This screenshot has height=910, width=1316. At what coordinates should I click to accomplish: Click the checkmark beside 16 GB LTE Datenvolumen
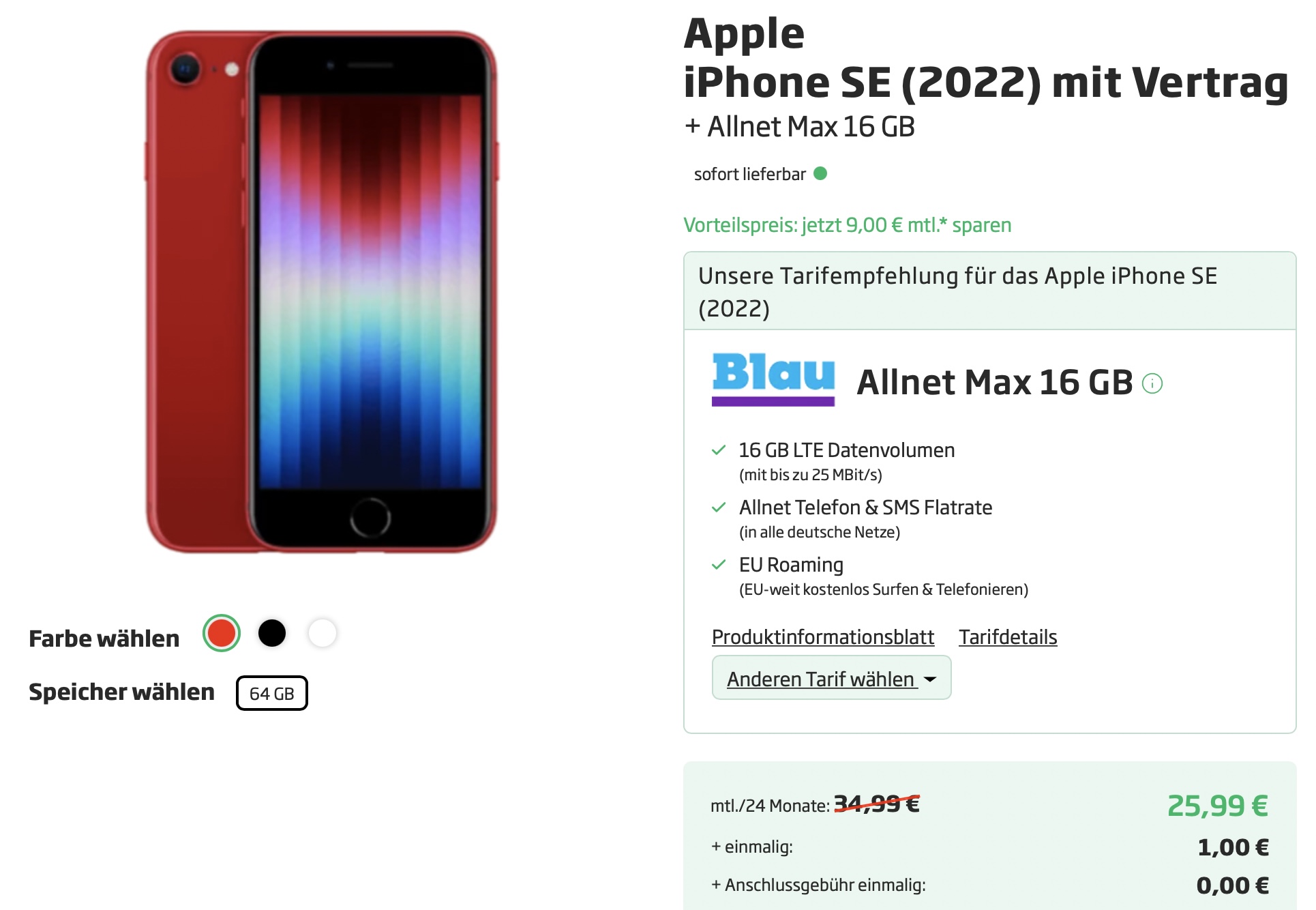click(x=719, y=450)
